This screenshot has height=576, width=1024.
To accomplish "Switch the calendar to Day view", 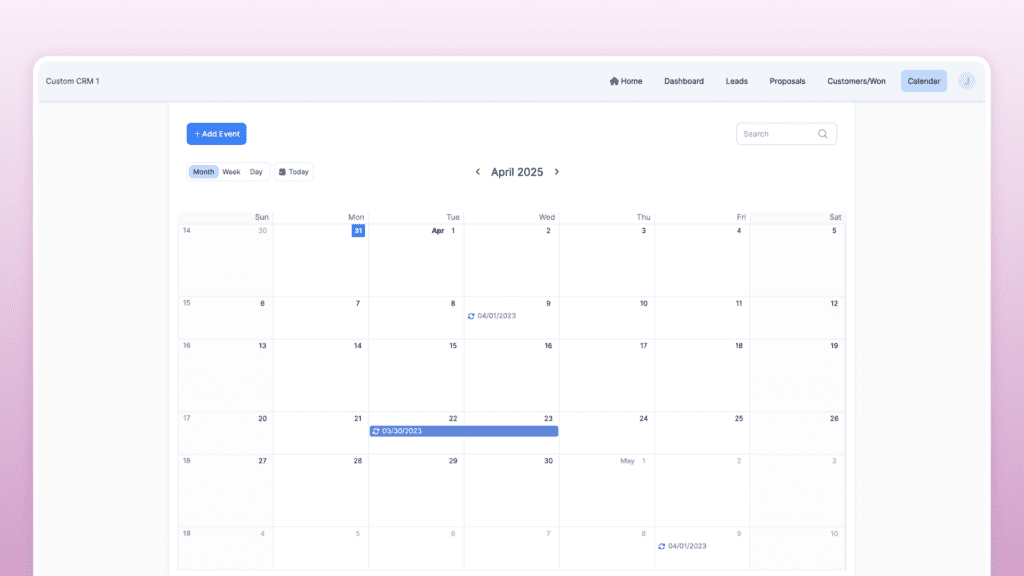I will (256, 171).
